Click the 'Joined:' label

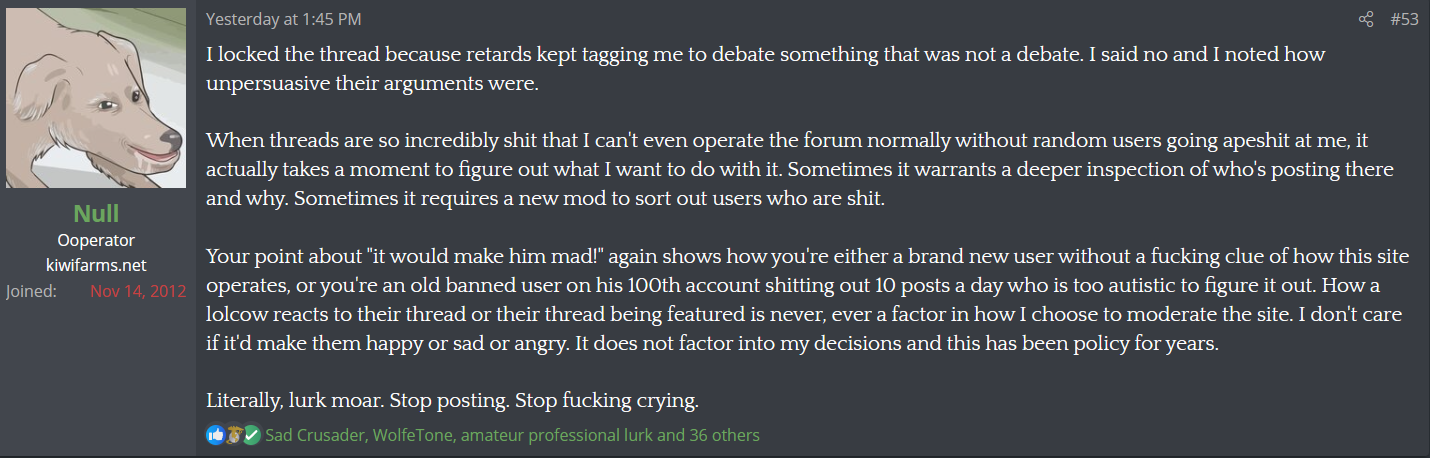click(x=31, y=292)
